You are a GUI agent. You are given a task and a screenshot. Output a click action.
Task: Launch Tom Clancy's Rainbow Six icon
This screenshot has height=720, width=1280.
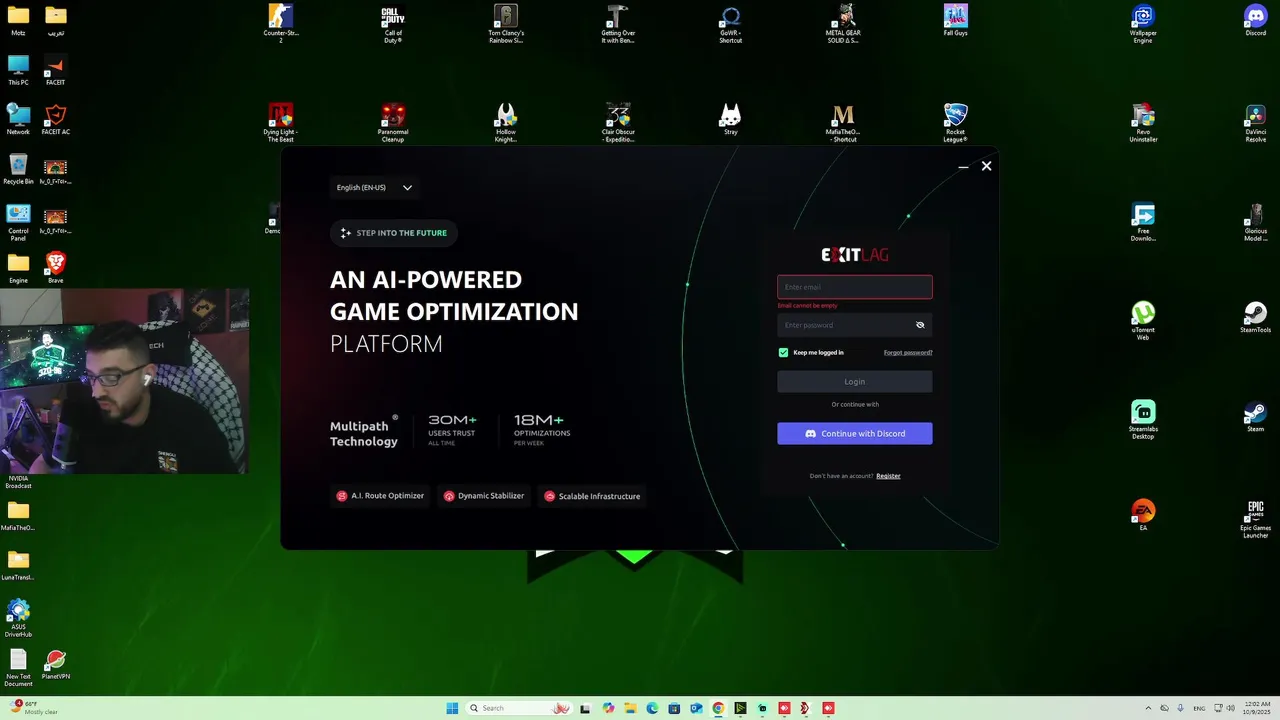pos(506,23)
